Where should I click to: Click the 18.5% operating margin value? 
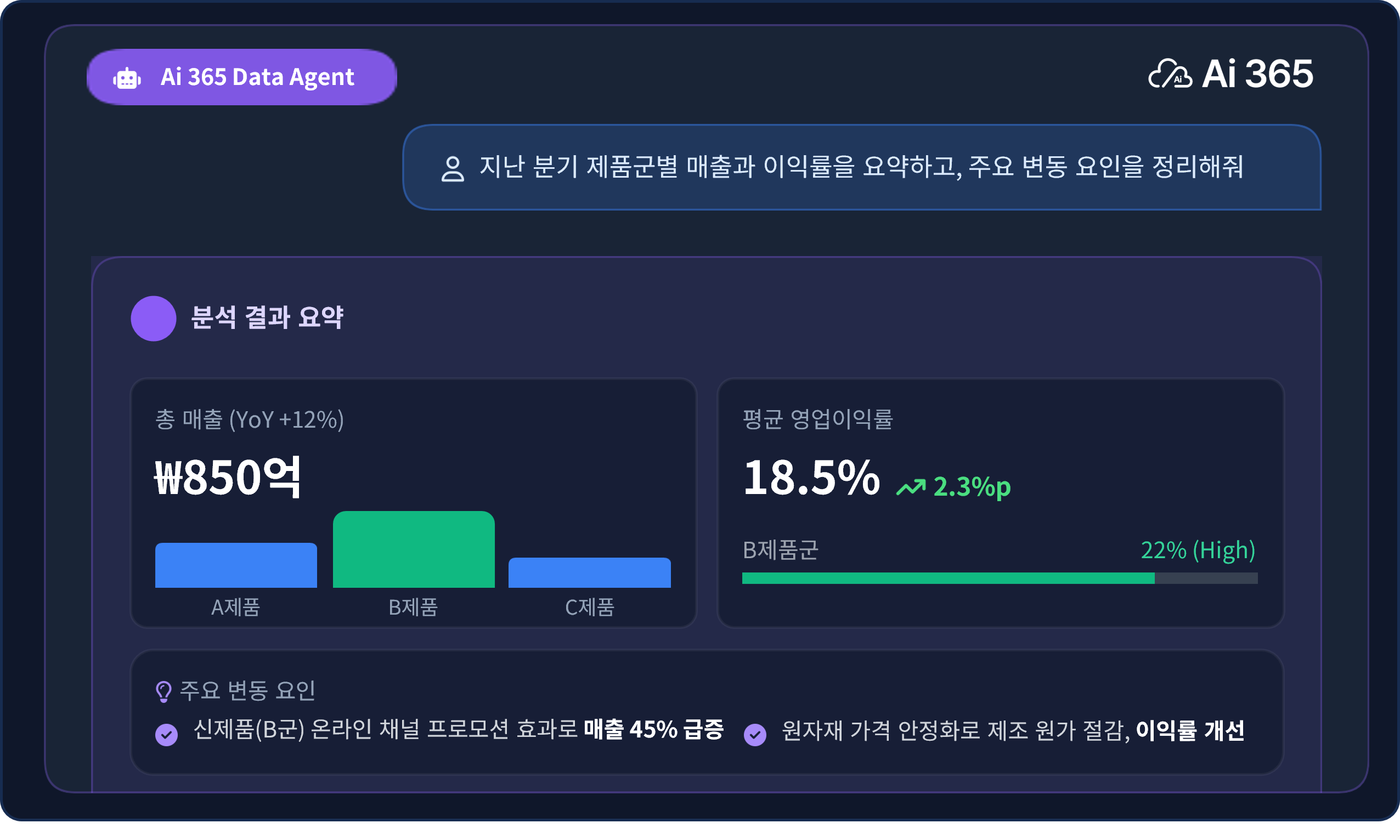811,477
